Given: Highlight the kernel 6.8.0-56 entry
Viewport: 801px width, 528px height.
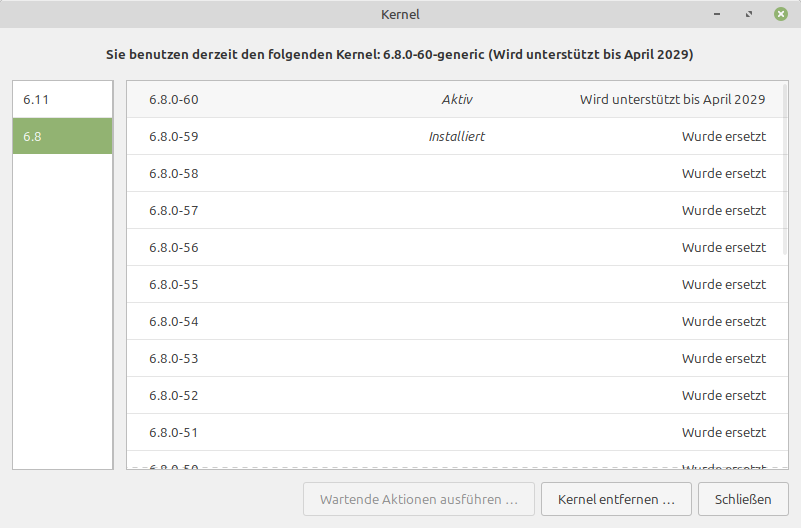Looking at the screenshot, I should (x=456, y=247).
